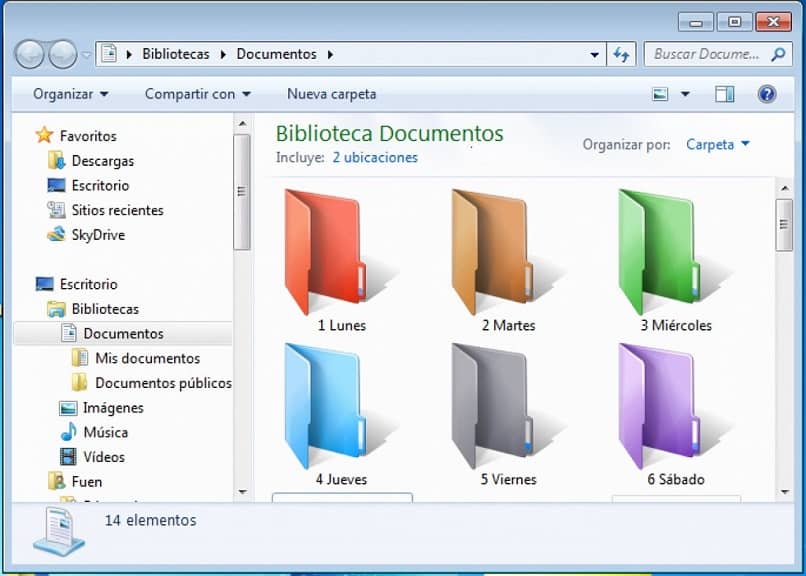The image size is (806, 576).
Task: Click the Vídeos film icon
Action: pyautogui.click(x=68, y=456)
